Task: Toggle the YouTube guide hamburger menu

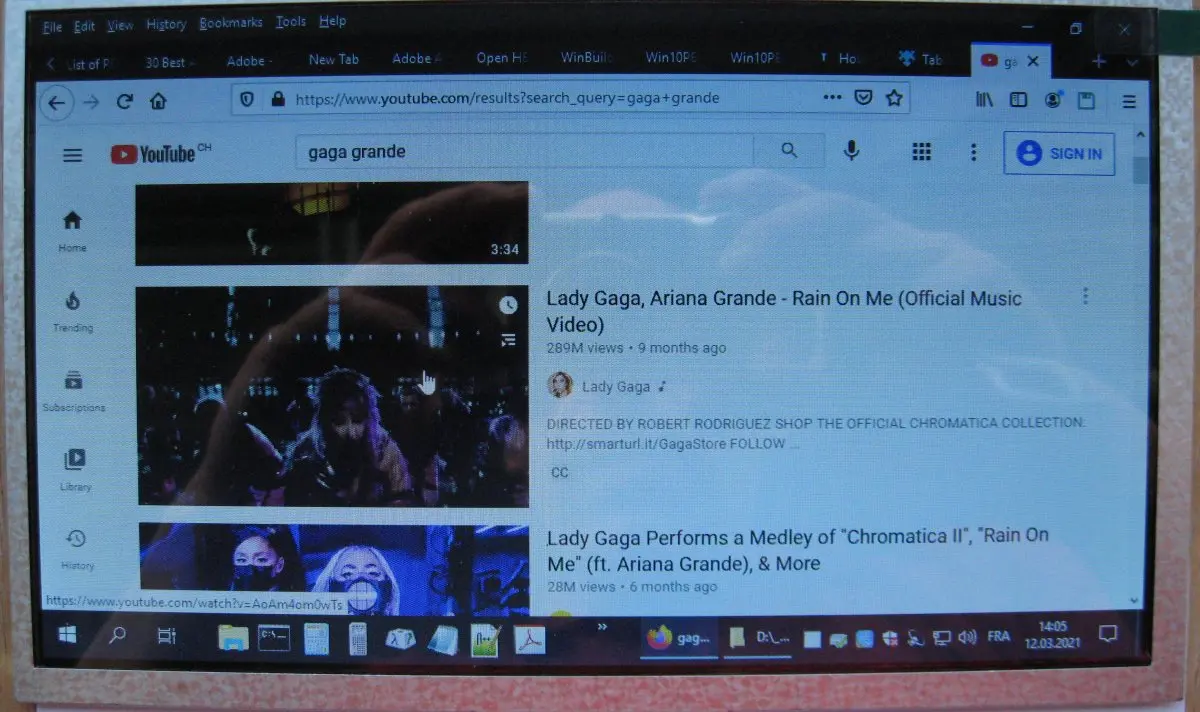Action: (73, 155)
